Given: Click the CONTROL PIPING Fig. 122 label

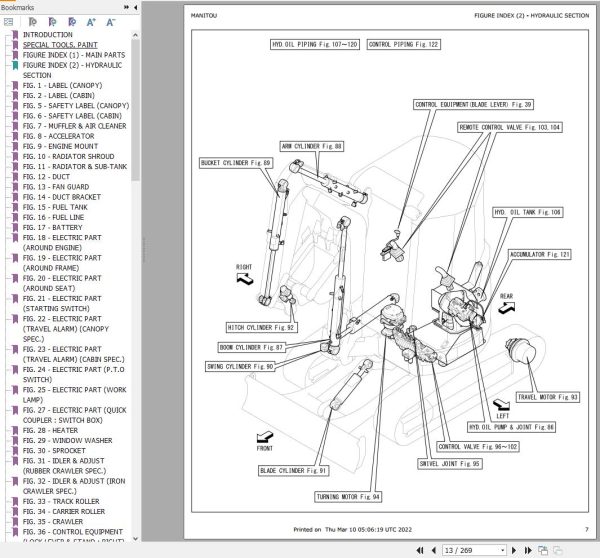Looking at the screenshot, I should click(x=403, y=44).
